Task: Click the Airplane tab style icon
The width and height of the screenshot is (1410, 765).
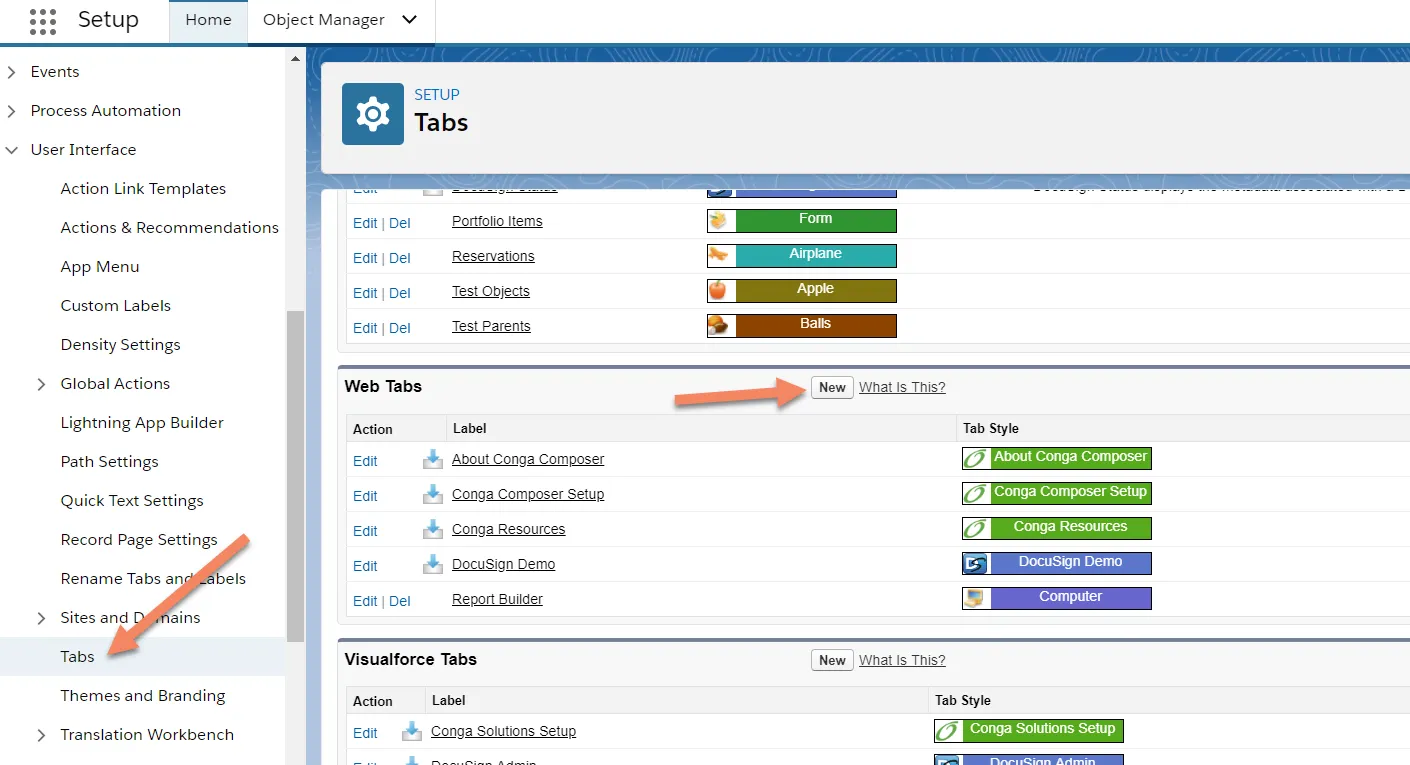Action: pyautogui.click(x=721, y=255)
